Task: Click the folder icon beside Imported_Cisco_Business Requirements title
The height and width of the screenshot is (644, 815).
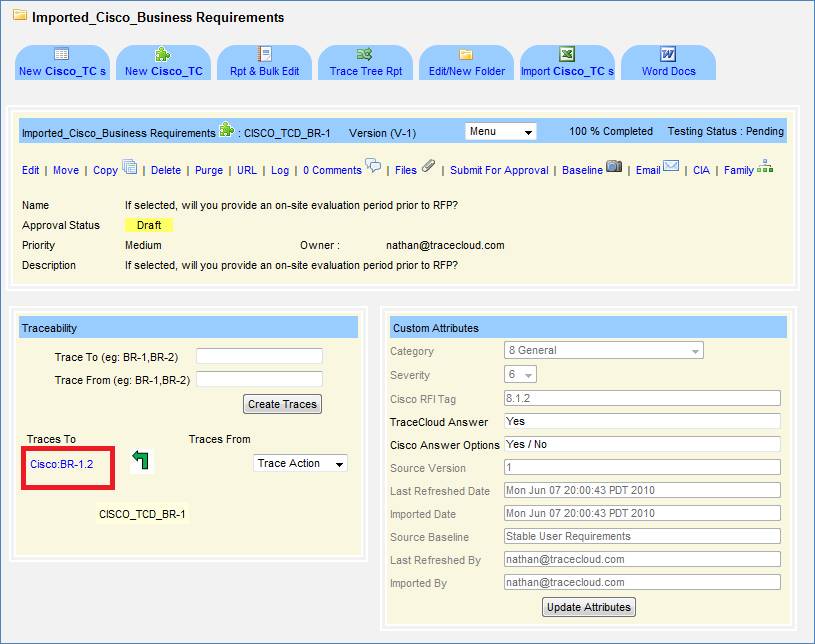Action: (x=20, y=15)
